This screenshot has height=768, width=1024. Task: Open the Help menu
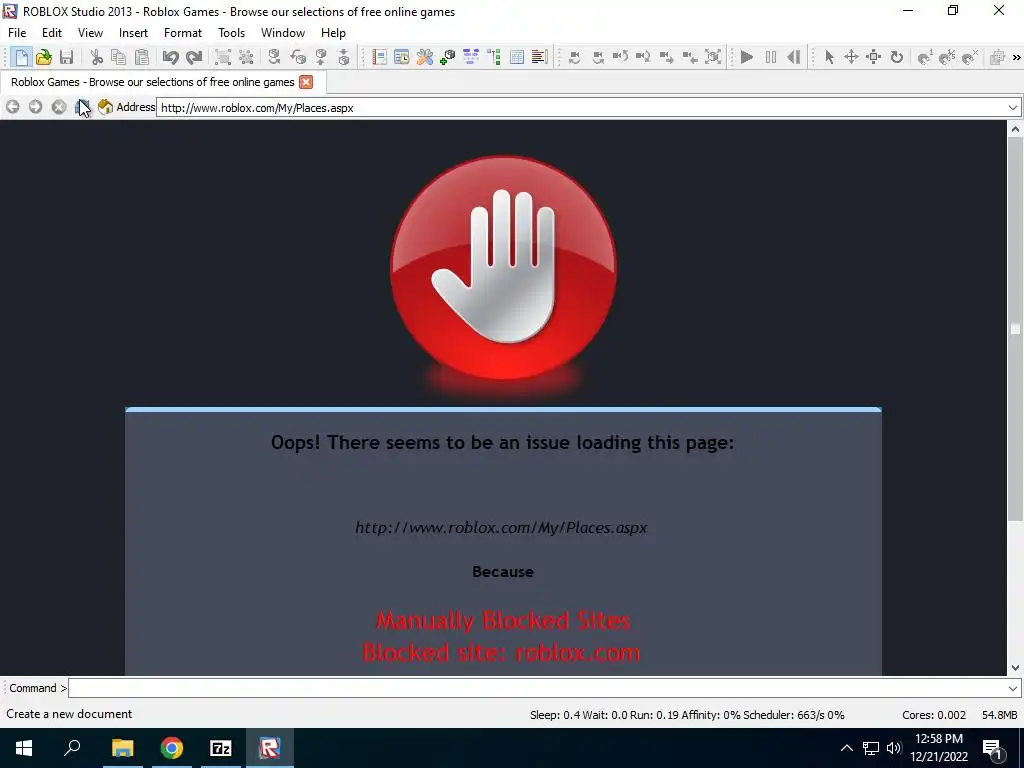point(333,33)
